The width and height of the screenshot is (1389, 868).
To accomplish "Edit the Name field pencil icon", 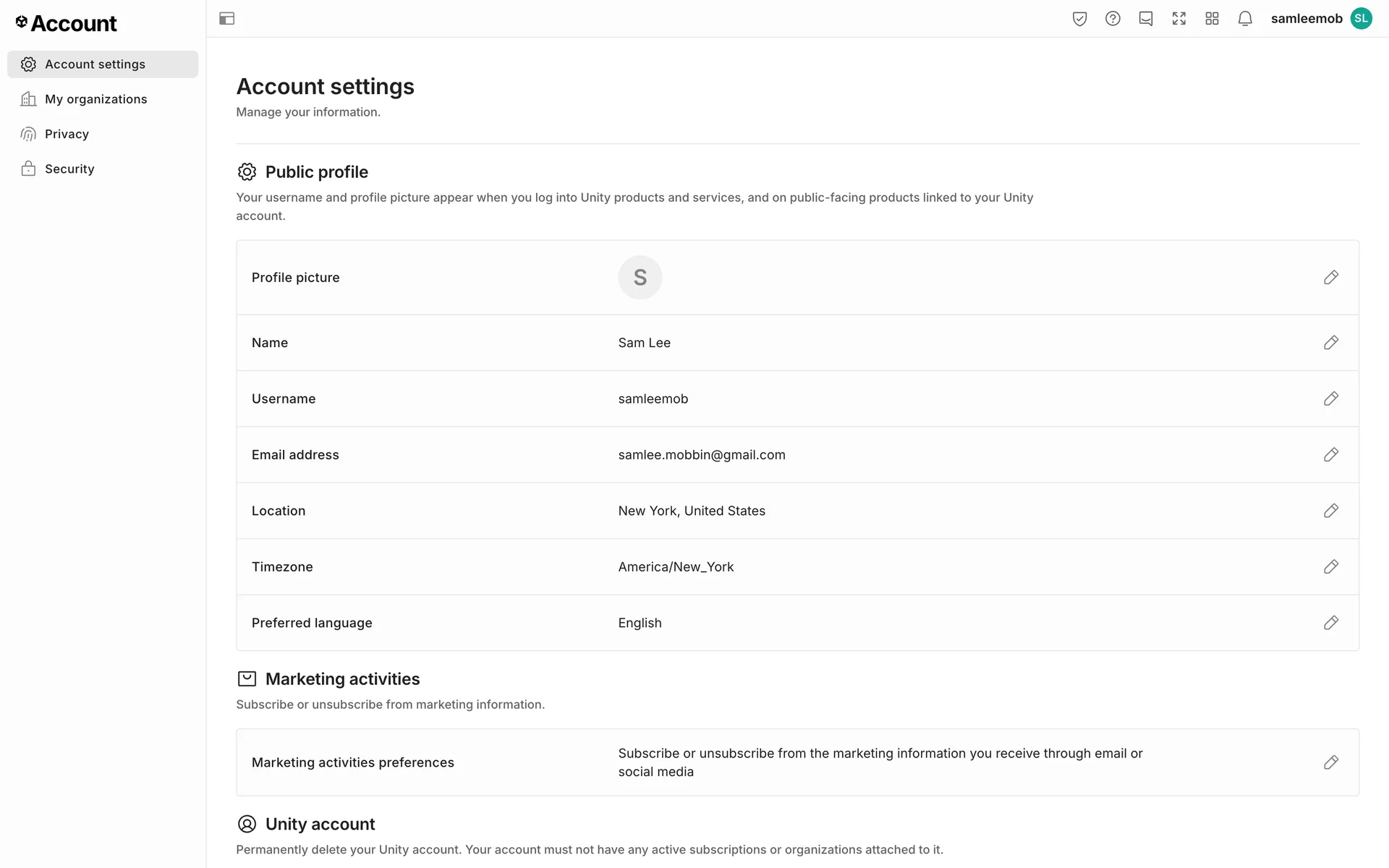I will 1330,343.
